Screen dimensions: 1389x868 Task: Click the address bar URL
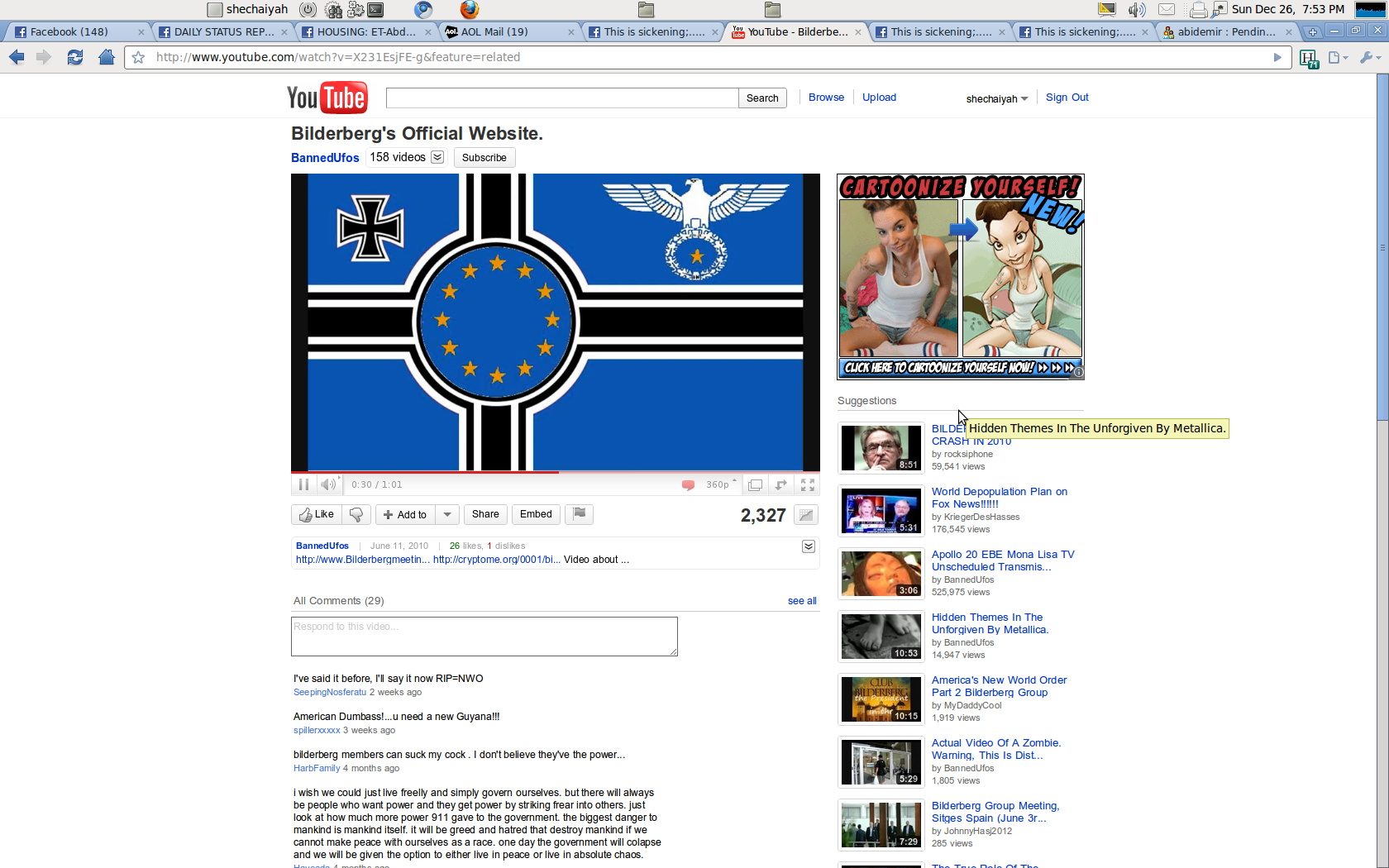point(338,57)
